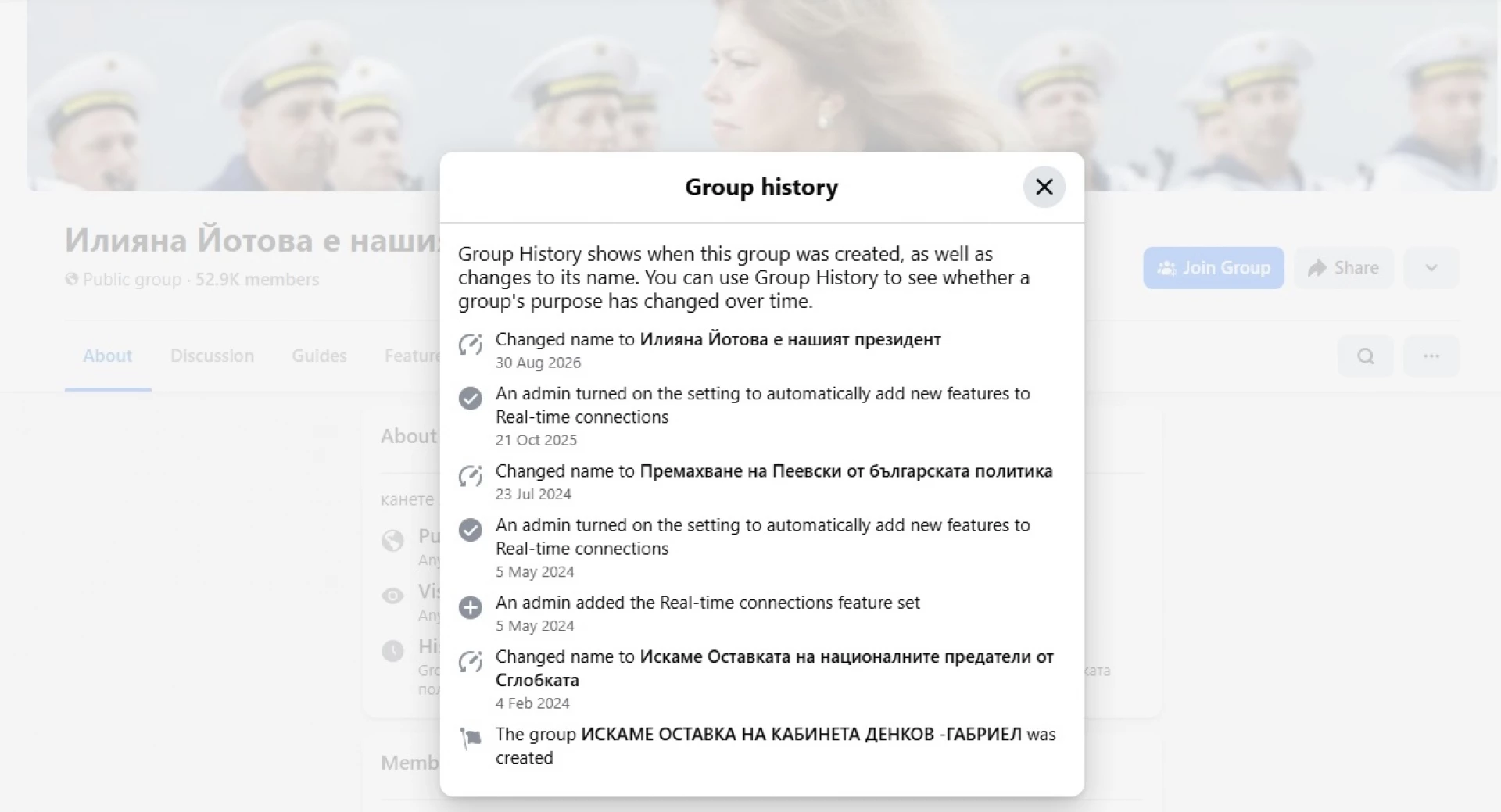
Task: Expand the chevron dropdown next to Share
Action: click(1431, 268)
